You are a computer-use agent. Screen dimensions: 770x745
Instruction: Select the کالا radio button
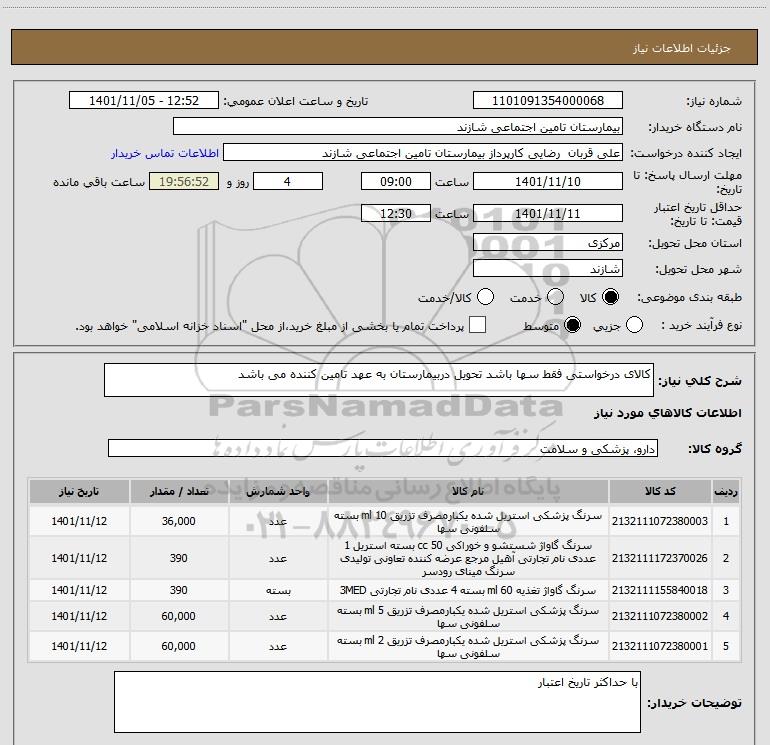click(610, 297)
